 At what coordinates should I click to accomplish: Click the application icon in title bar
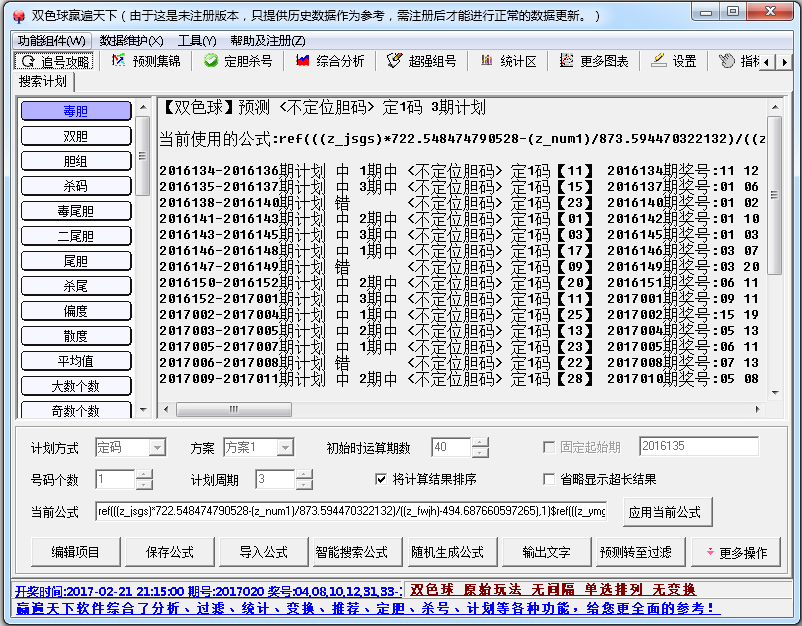click(x=18, y=16)
